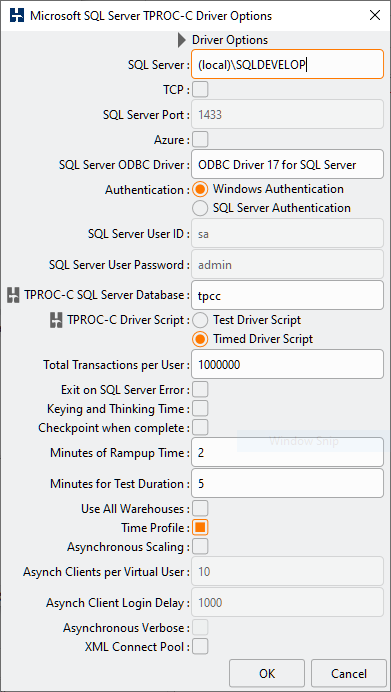Click the Cancel button
This screenshot has height=692, width=391.
point(349,673)
